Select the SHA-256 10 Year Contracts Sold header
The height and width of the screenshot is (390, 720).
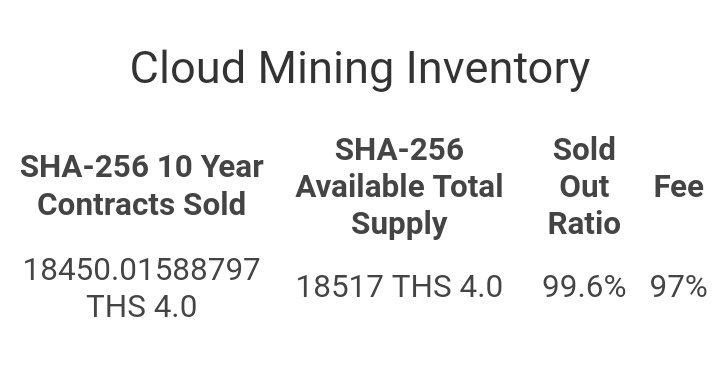click(x=142, y=185)
